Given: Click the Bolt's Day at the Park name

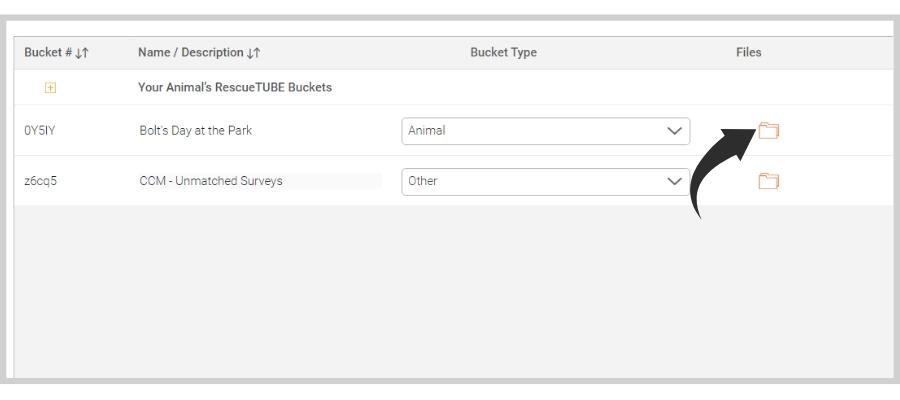Looking at the screenshot, I should (x=196, y=130).
